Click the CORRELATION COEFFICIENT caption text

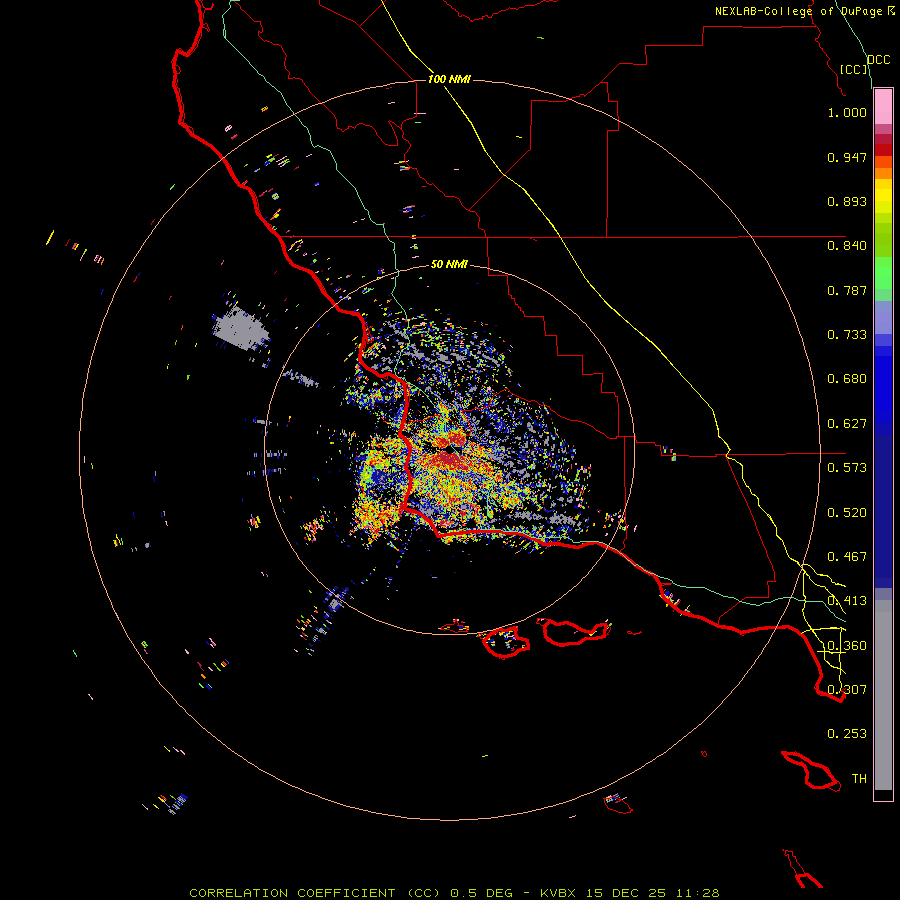pyautogui.click(x=315, y=893)
